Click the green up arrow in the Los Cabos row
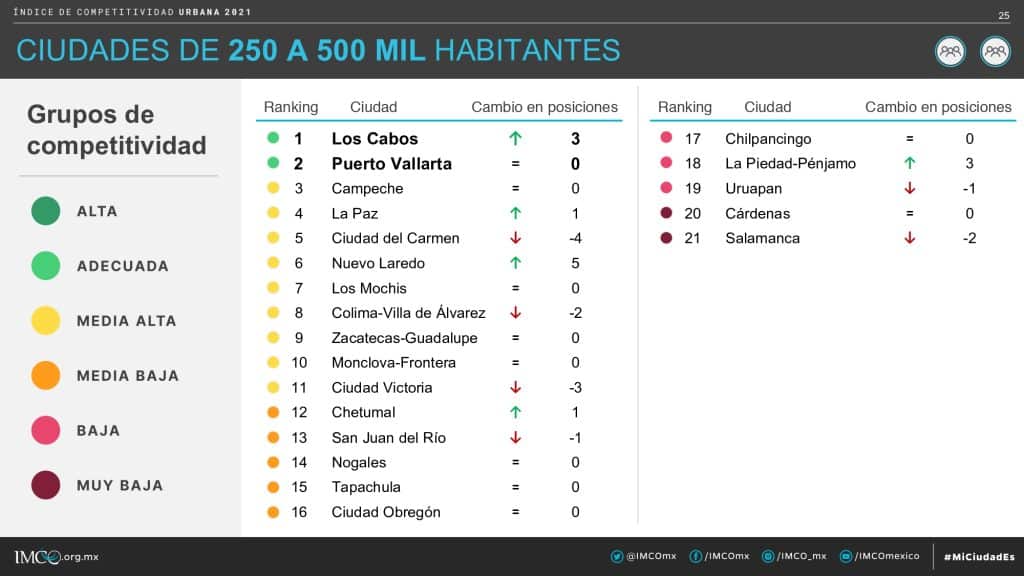 pos(515,138)
